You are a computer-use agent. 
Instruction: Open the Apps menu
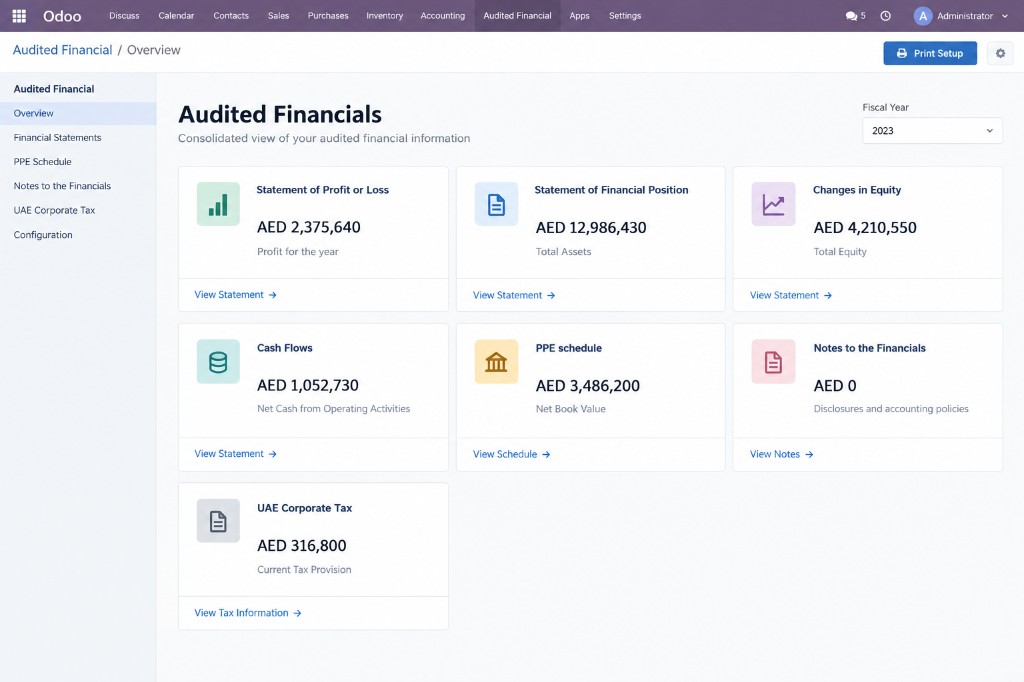coord(579,16)
